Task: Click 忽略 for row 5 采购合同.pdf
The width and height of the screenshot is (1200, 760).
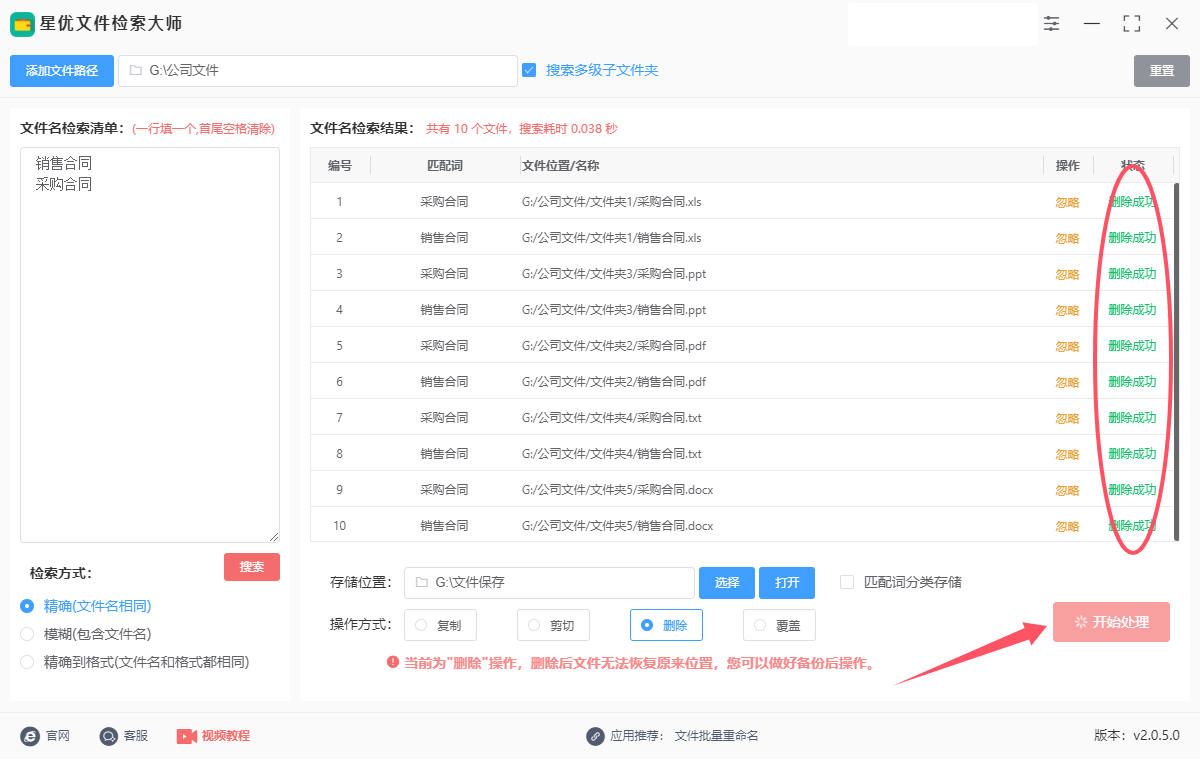Action: [1068, 346]
